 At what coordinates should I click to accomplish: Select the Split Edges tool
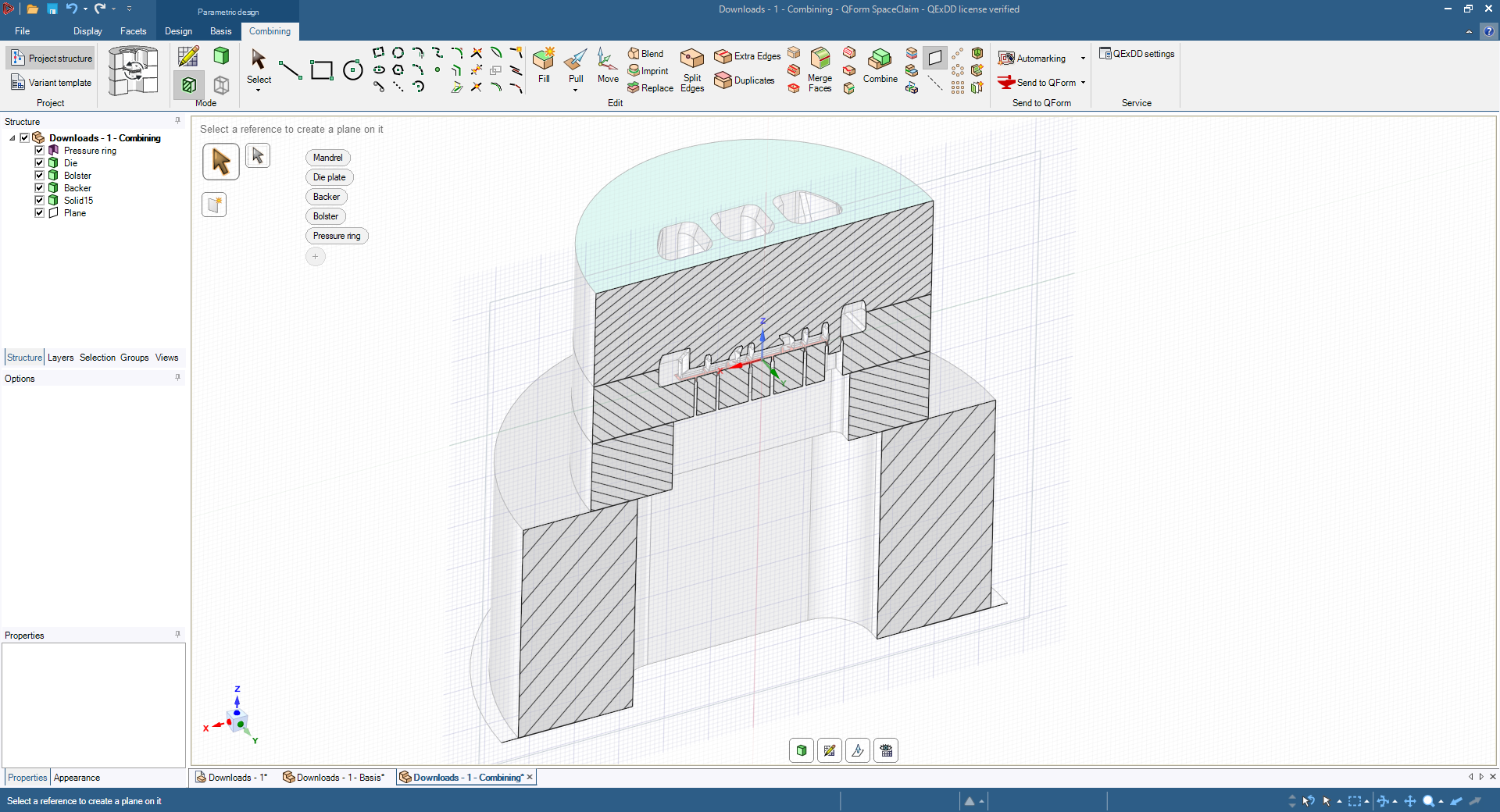tap(692, 70)
